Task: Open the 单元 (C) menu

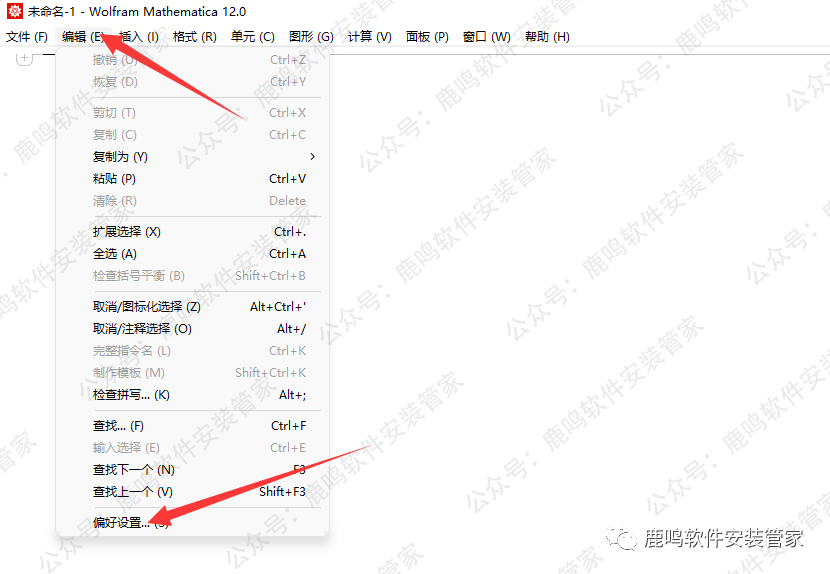Action: tap(253, 37)
